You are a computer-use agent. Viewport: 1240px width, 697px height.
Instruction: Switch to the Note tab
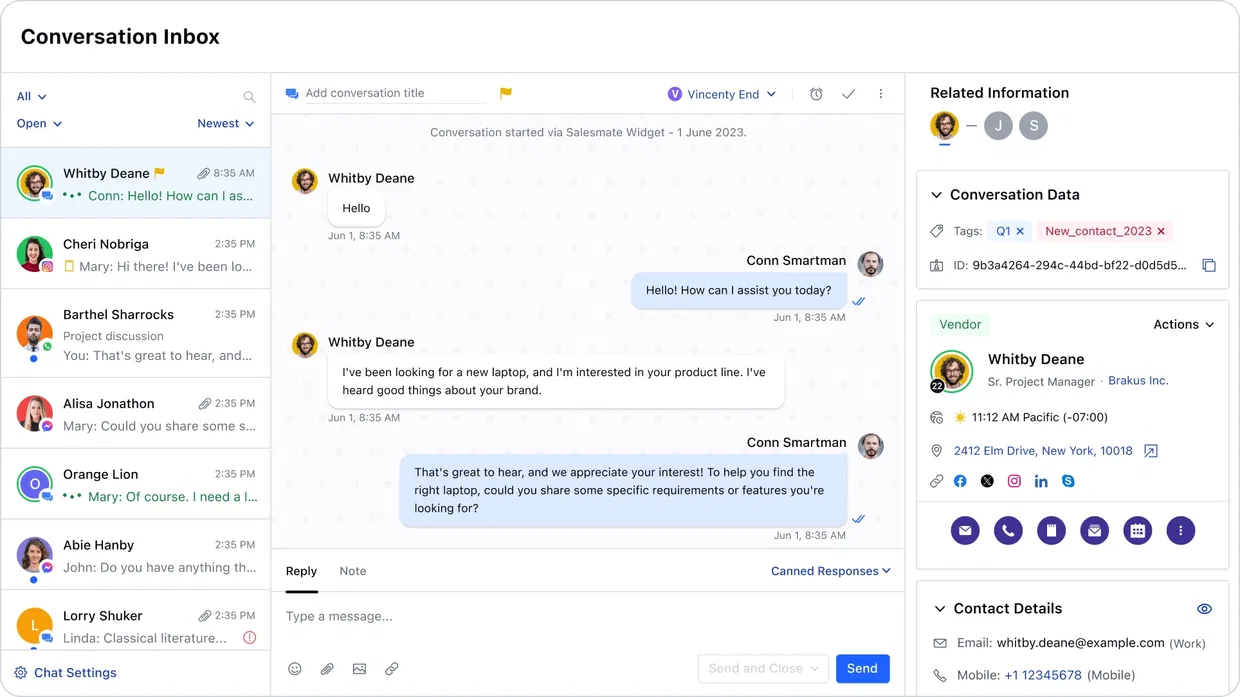[x=352, y=570]
